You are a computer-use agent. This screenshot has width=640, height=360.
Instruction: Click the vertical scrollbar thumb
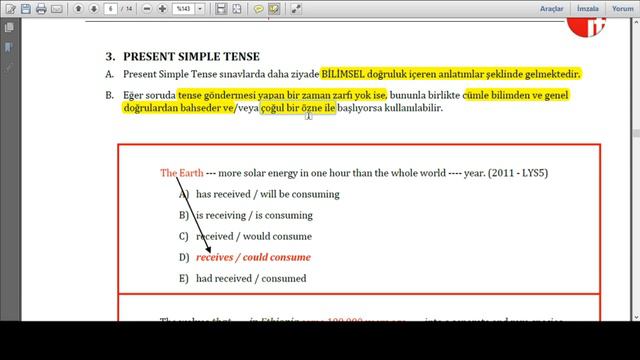tap(636, 133)
